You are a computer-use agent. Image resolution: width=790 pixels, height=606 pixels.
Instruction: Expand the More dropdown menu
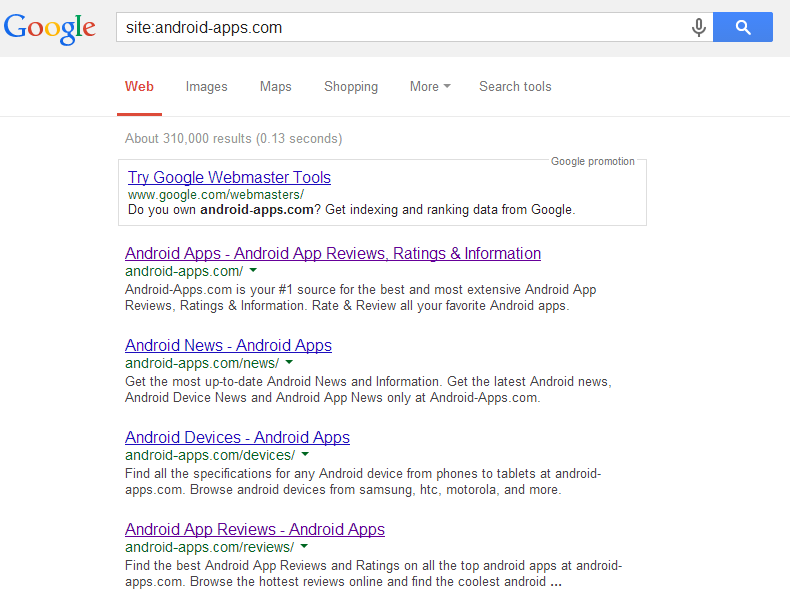coord(430,87)
